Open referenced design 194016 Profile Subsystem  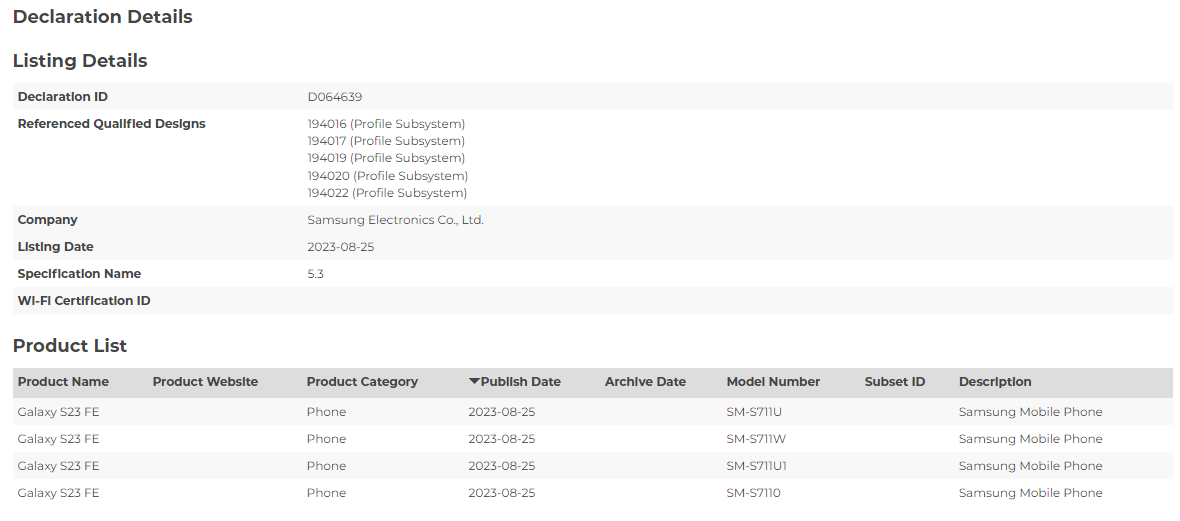click(386, 124)
